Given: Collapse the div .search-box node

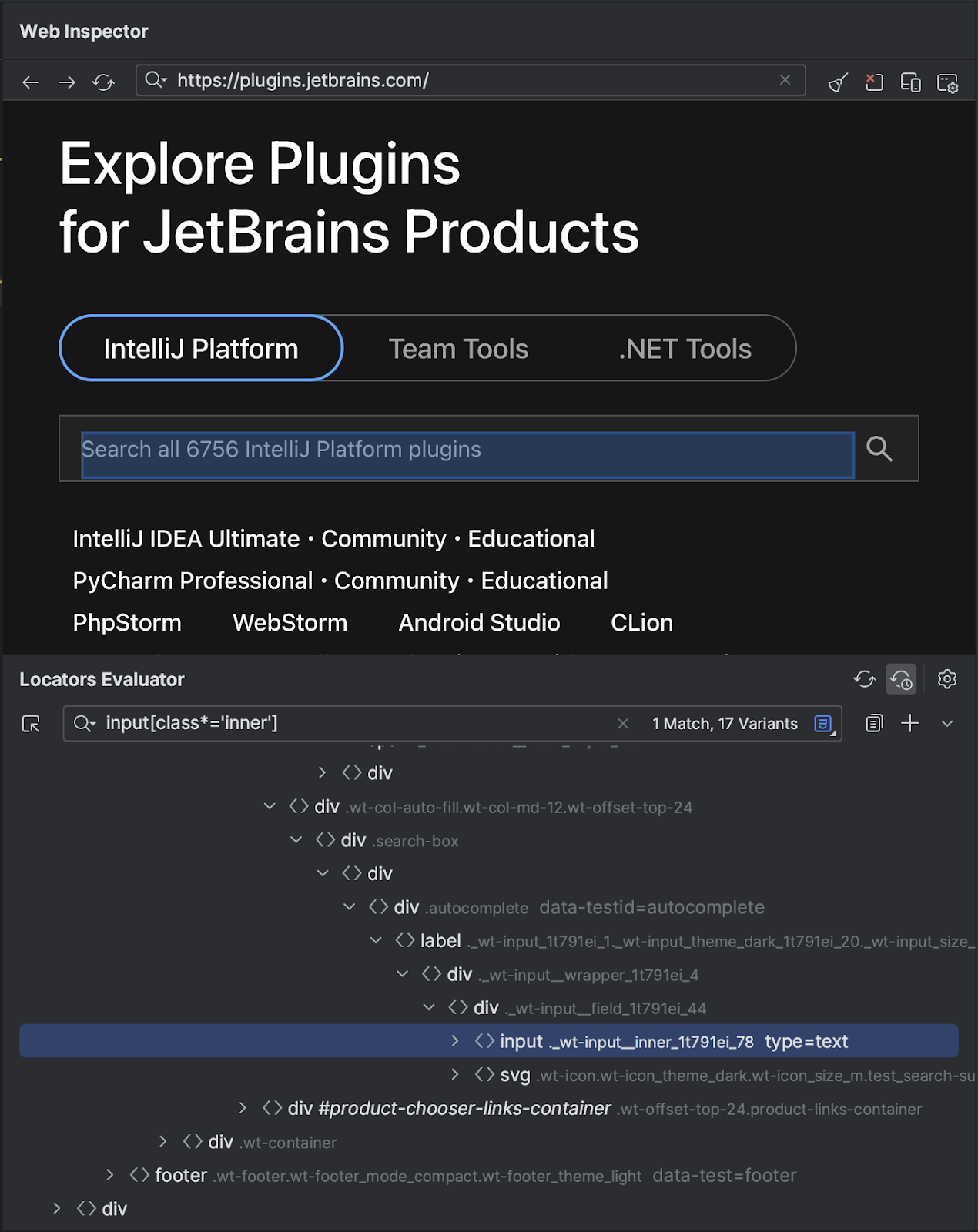Looking at the screenshot, I should (x=296, y=840).
